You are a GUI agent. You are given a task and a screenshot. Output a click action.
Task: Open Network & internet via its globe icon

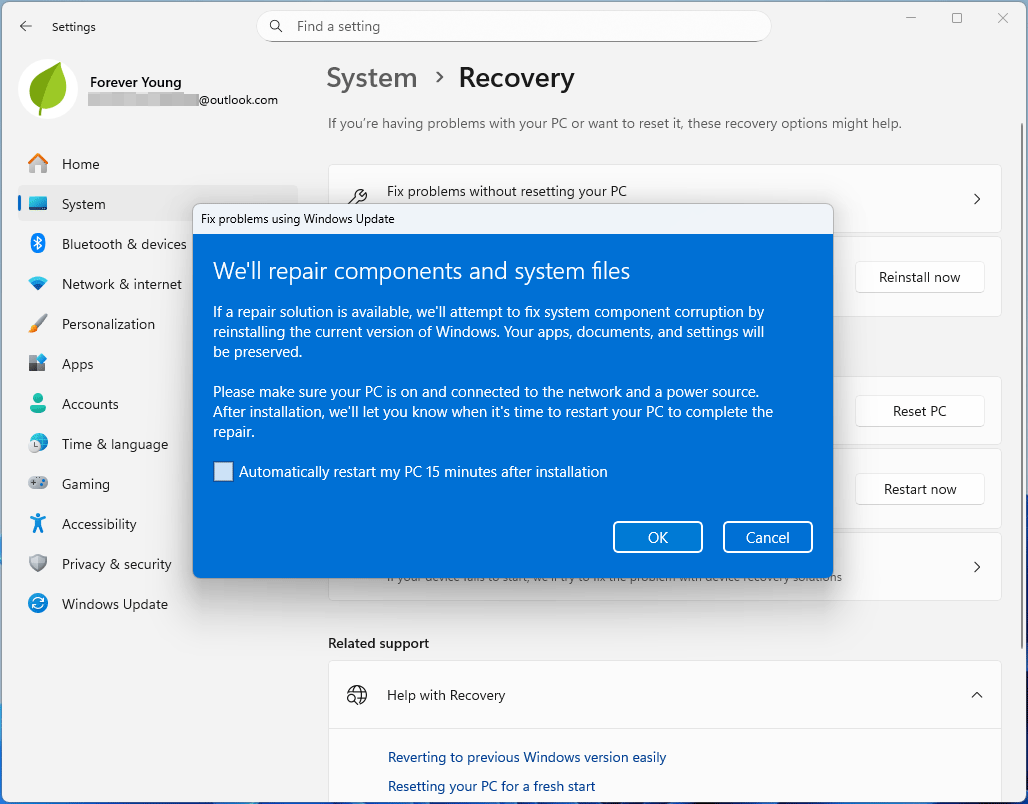click(40, 284)
